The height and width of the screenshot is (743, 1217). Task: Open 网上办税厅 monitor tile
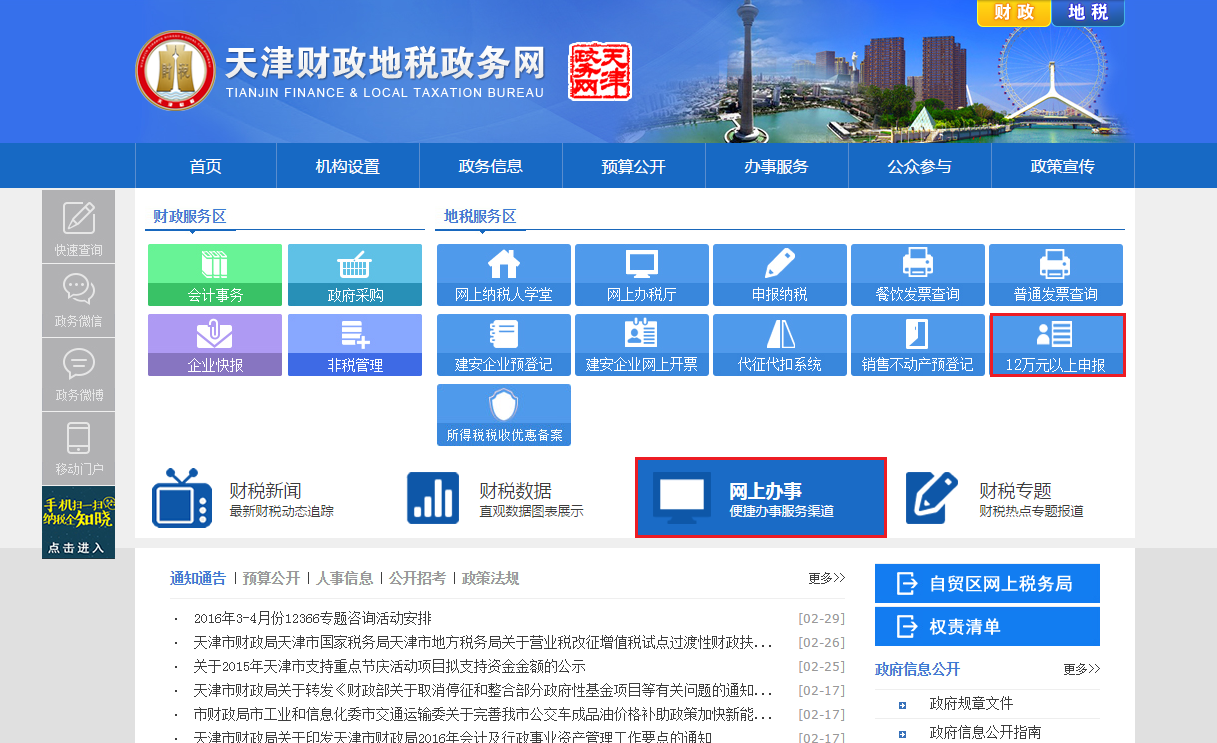click(x=642, y=275)
